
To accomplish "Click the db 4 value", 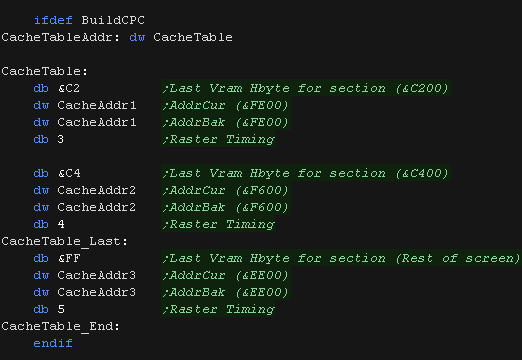I will tap(61, 224).
